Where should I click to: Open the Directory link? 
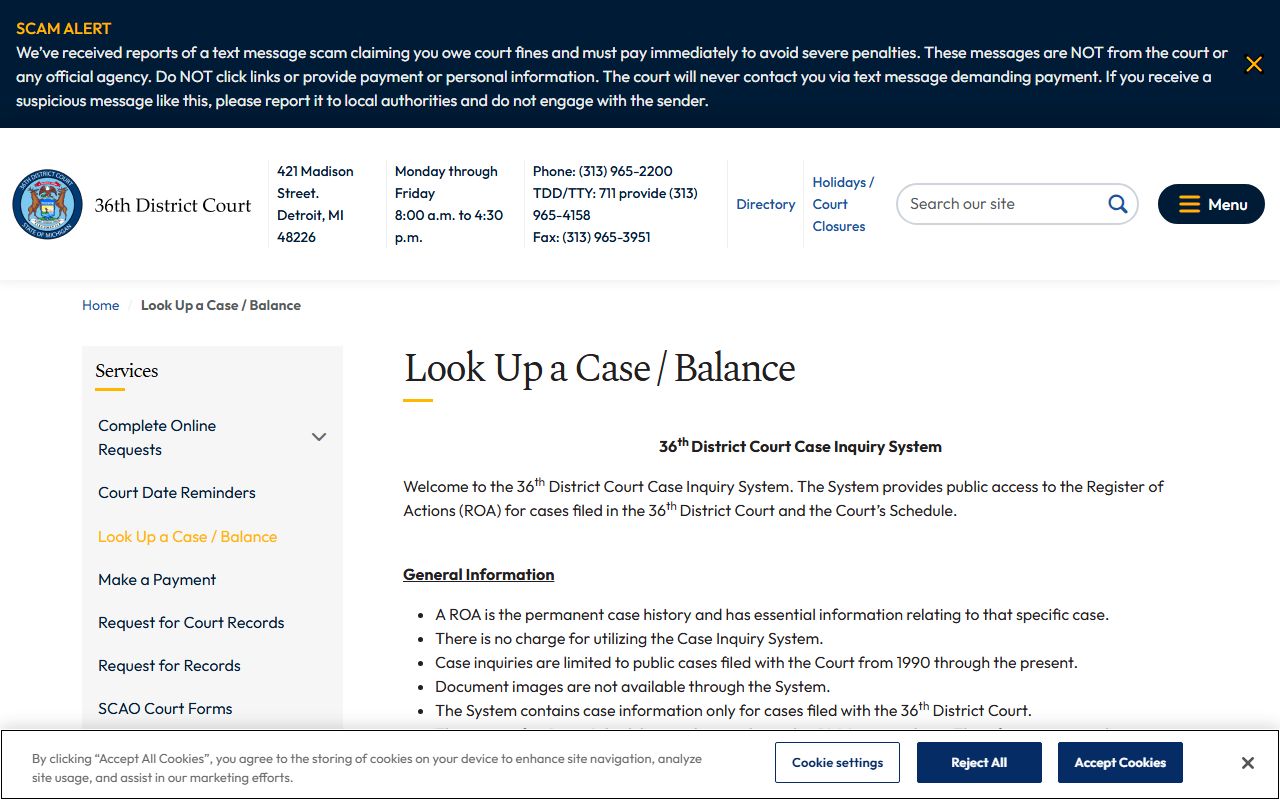coord(765,204)
